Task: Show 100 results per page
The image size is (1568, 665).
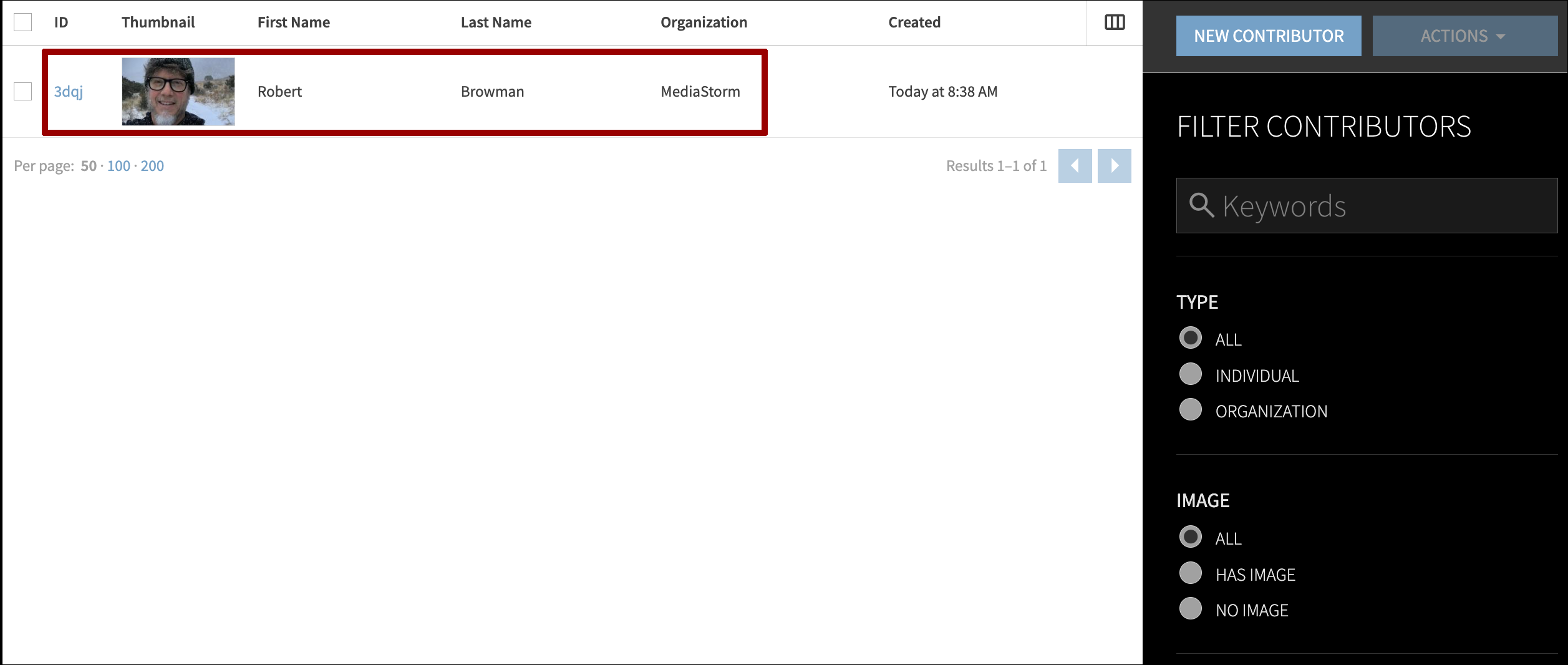Action: click(x=119, y=166)
